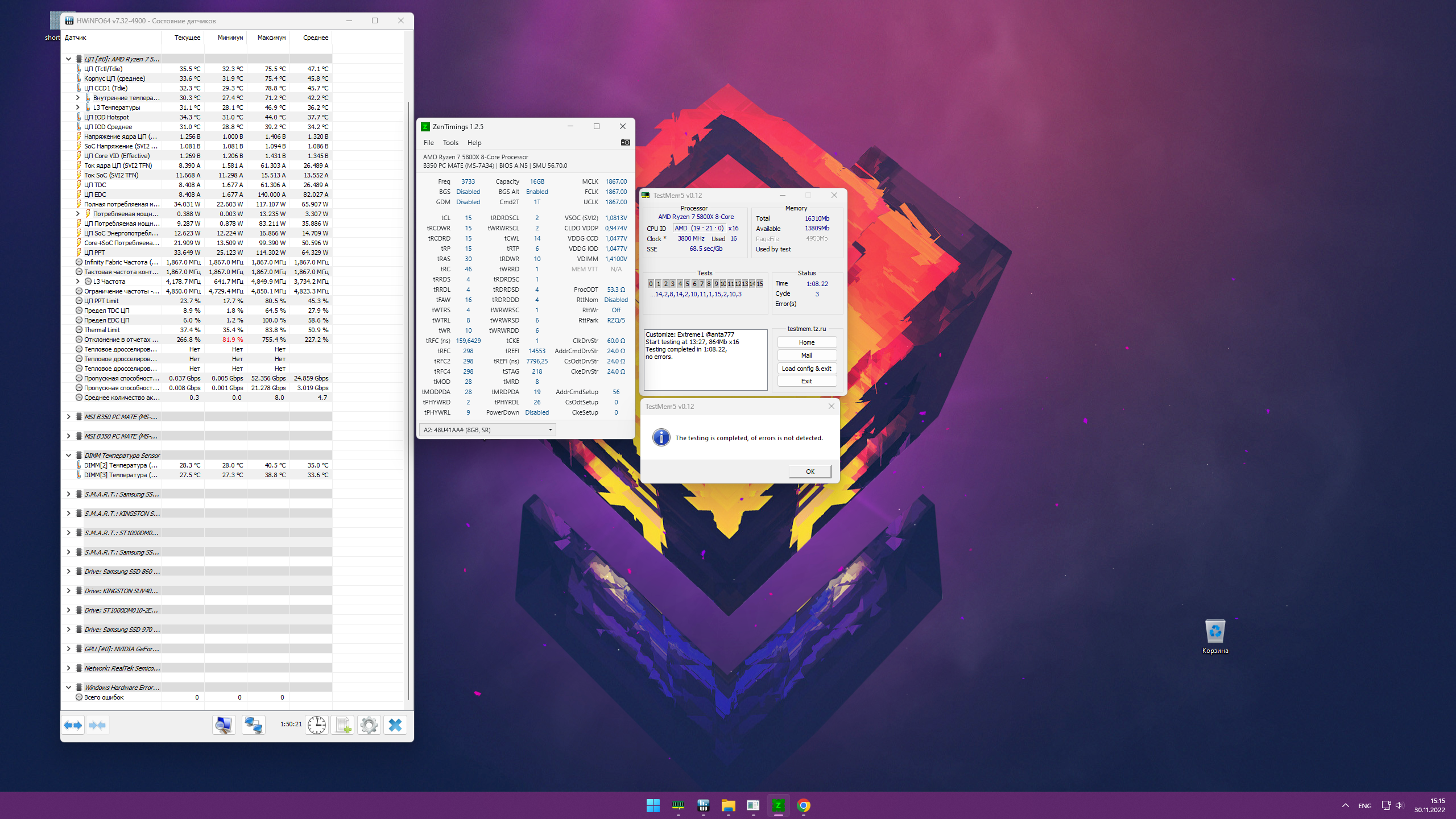Image resolution: width=1456 pixels, height=819 pixels.
Task: Open the Help menu in ZenTimings
Action: pos(474,143)
